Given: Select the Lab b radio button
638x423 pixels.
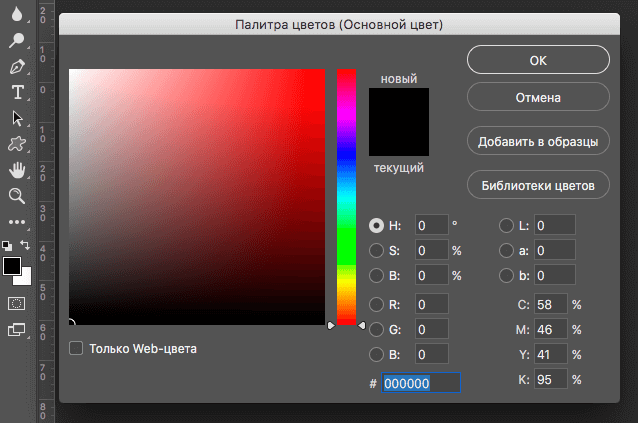Looking at the screenshot, I should 506,276.
